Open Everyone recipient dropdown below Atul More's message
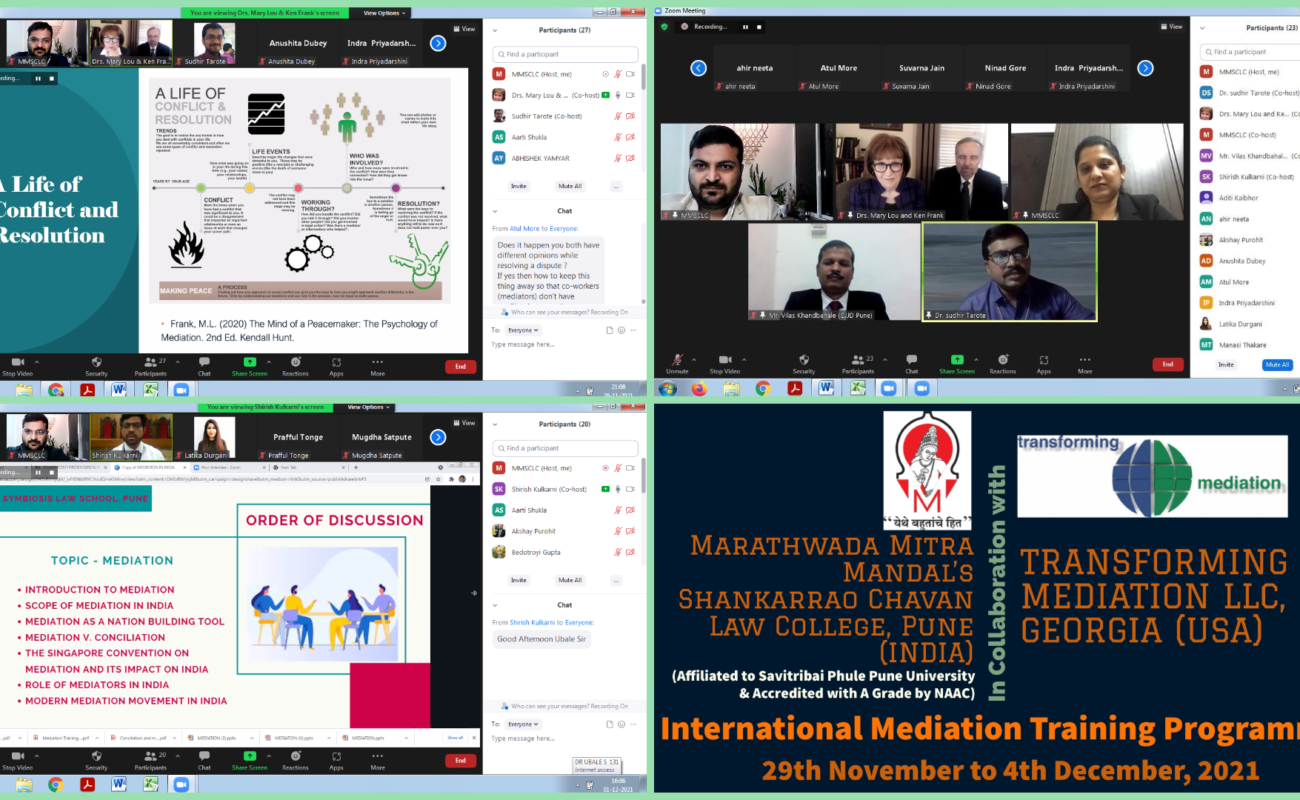 (521, 329)
